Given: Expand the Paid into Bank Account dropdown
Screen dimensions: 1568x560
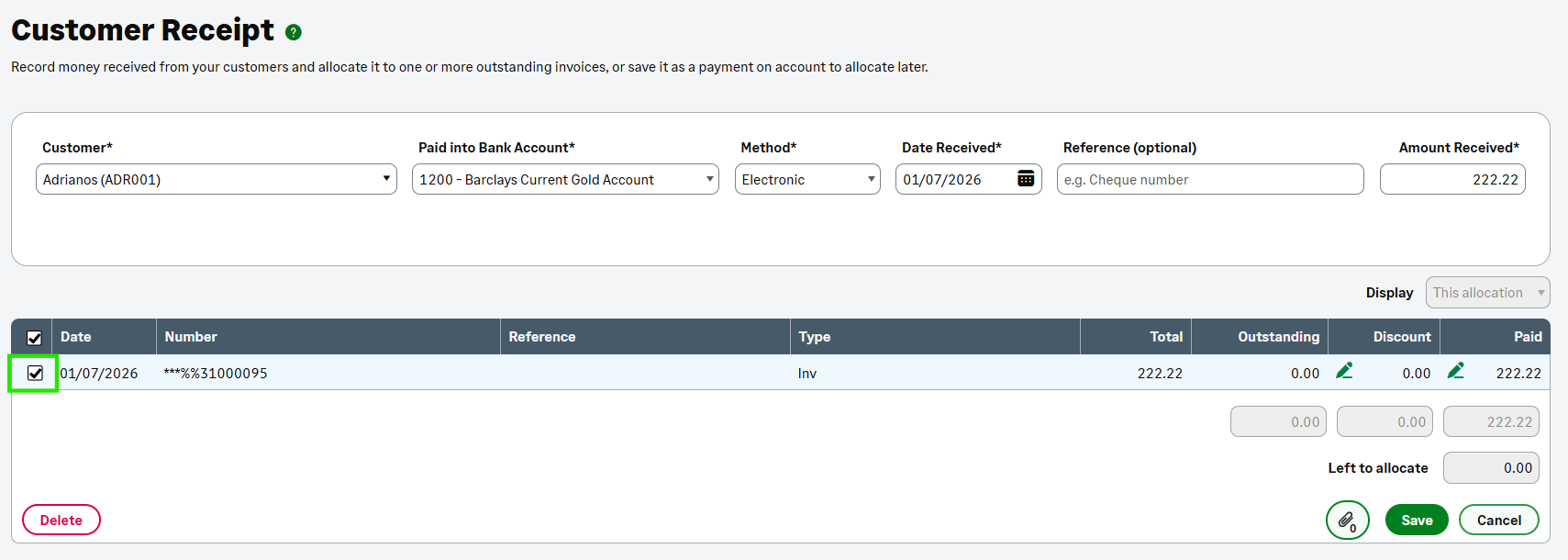Looking at the screenshot, I should [x=565, y=179].
